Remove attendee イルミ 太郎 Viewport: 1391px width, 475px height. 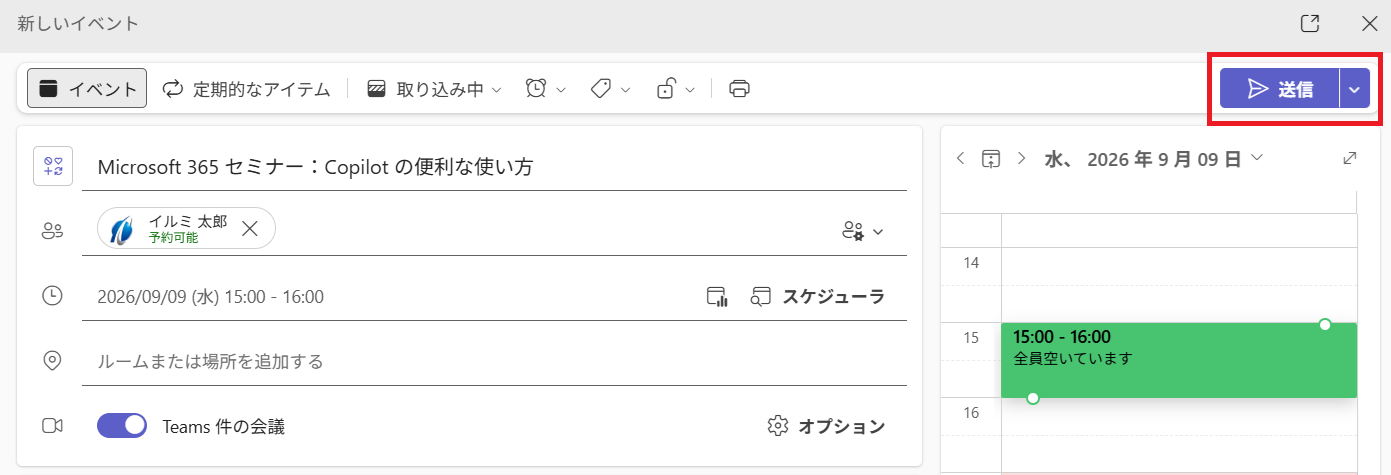[250, 229]
